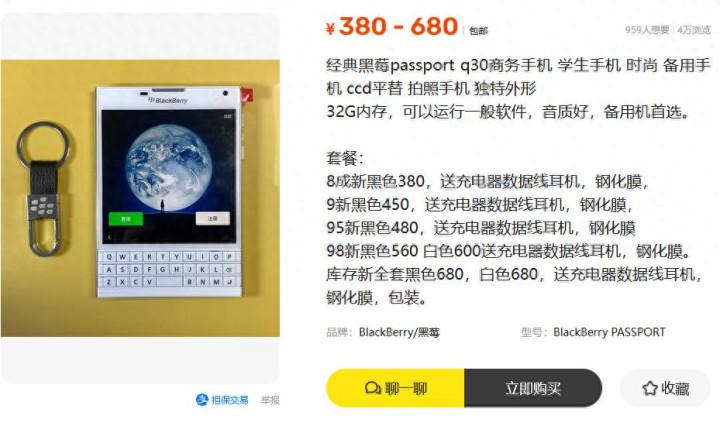Click the 聊一聊 chat button
Viewport: 720px width, 426px height.
395,388
